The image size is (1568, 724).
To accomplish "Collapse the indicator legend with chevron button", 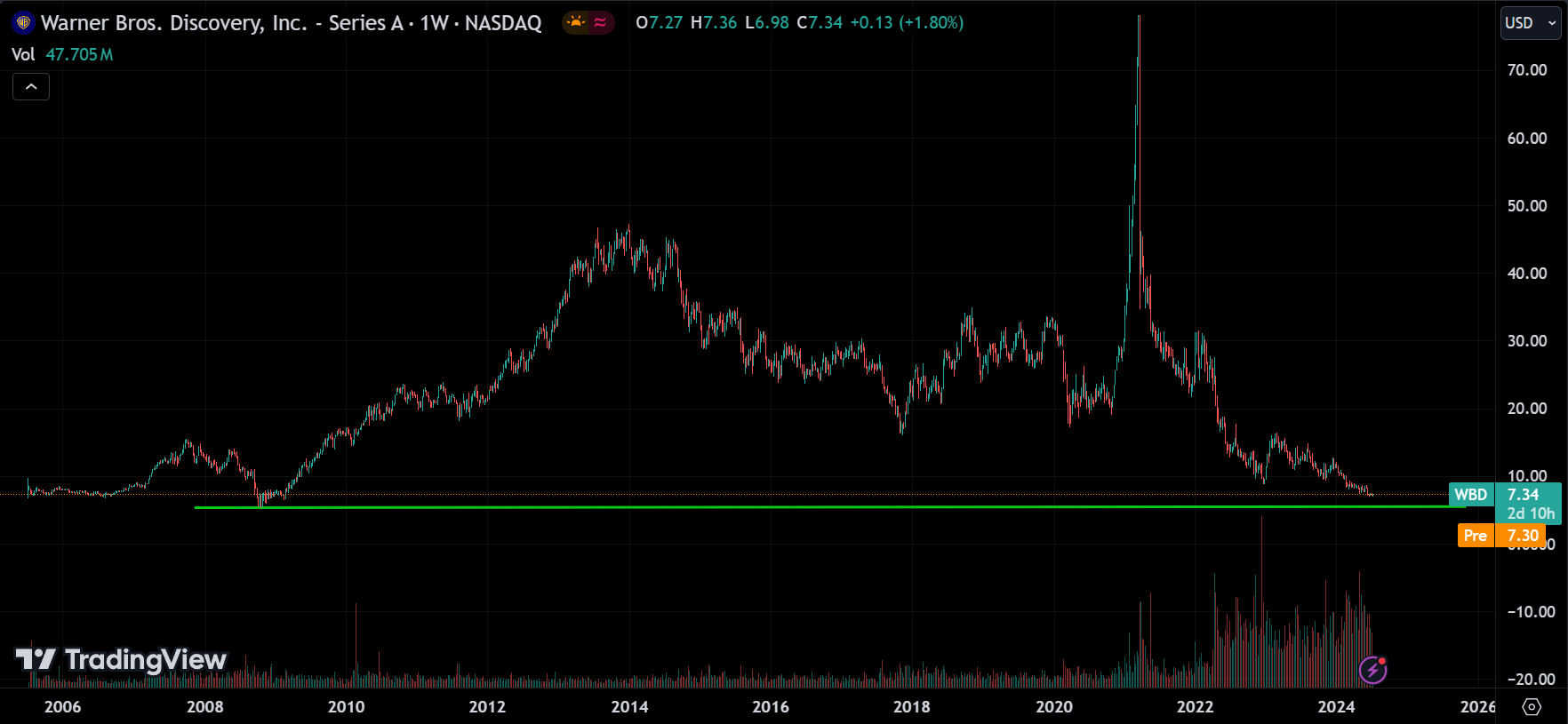I will tap(31, 87).
